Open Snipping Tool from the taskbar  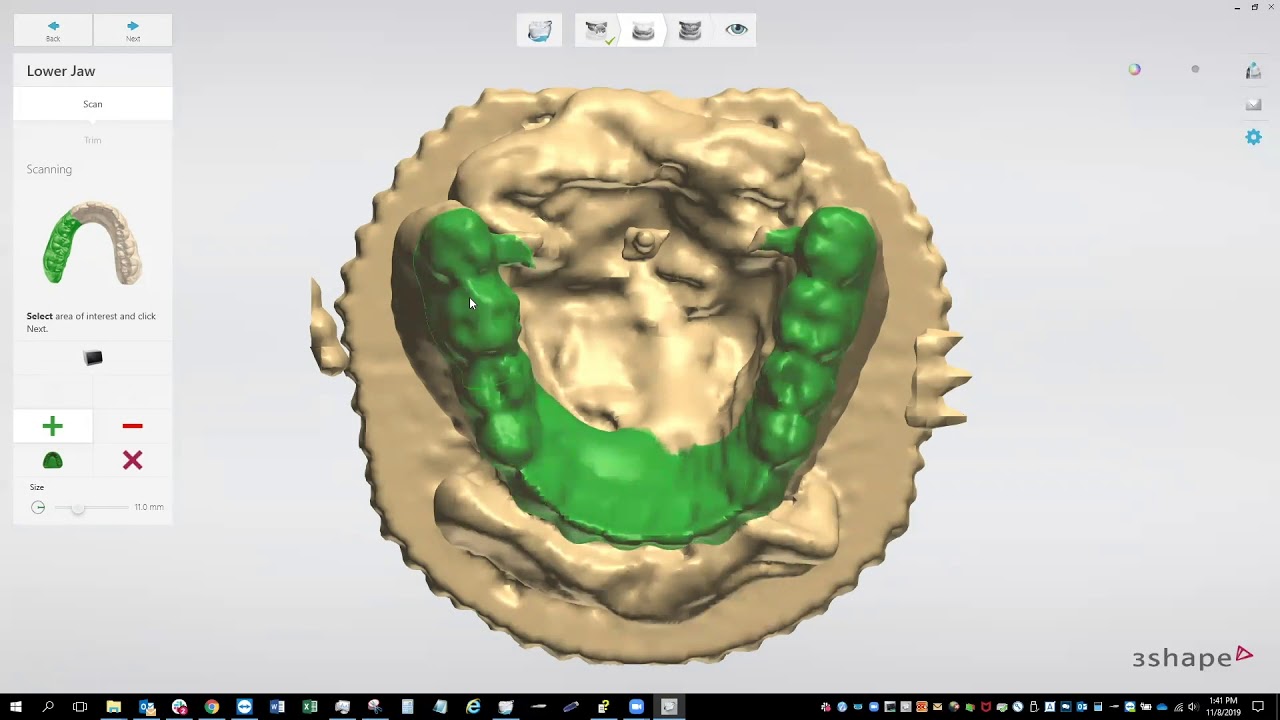[375, 707]
